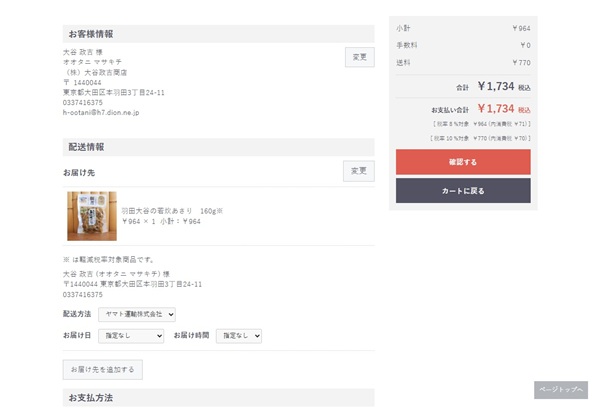Image resolution: width=600 pixels, height=410 pixels.
Task: Click the clam product thumbnail image
Action: tap(92, 216)
